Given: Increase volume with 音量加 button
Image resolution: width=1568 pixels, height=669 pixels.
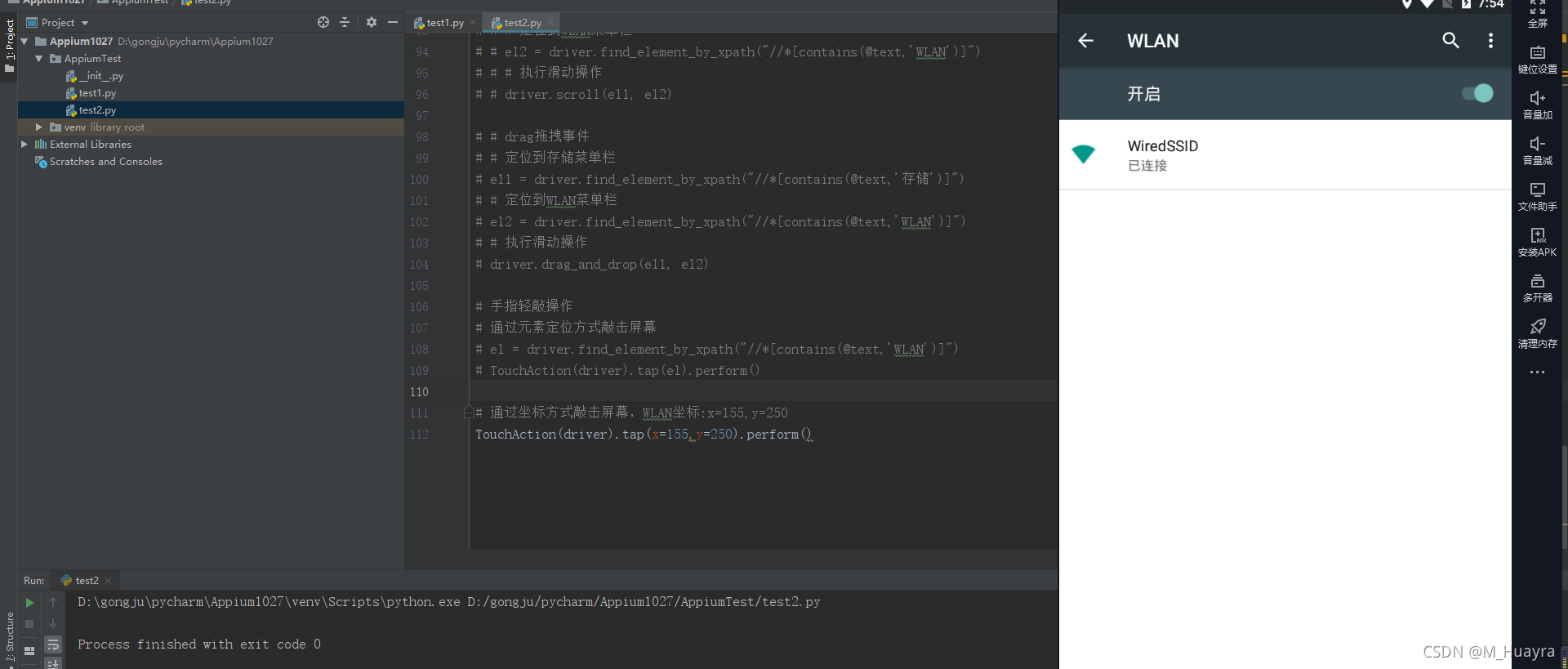Looking at the screenshot, I should (1538, 105).
